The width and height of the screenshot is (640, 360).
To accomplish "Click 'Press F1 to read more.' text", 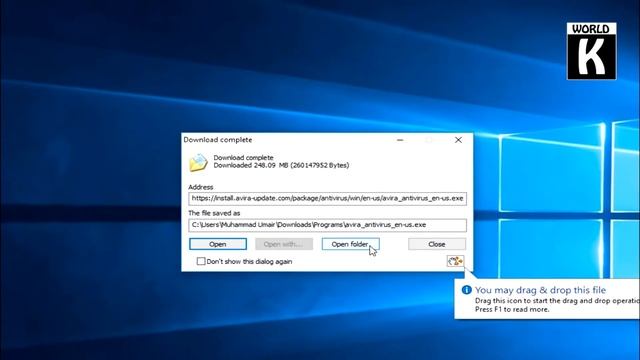I will (512, 309).
